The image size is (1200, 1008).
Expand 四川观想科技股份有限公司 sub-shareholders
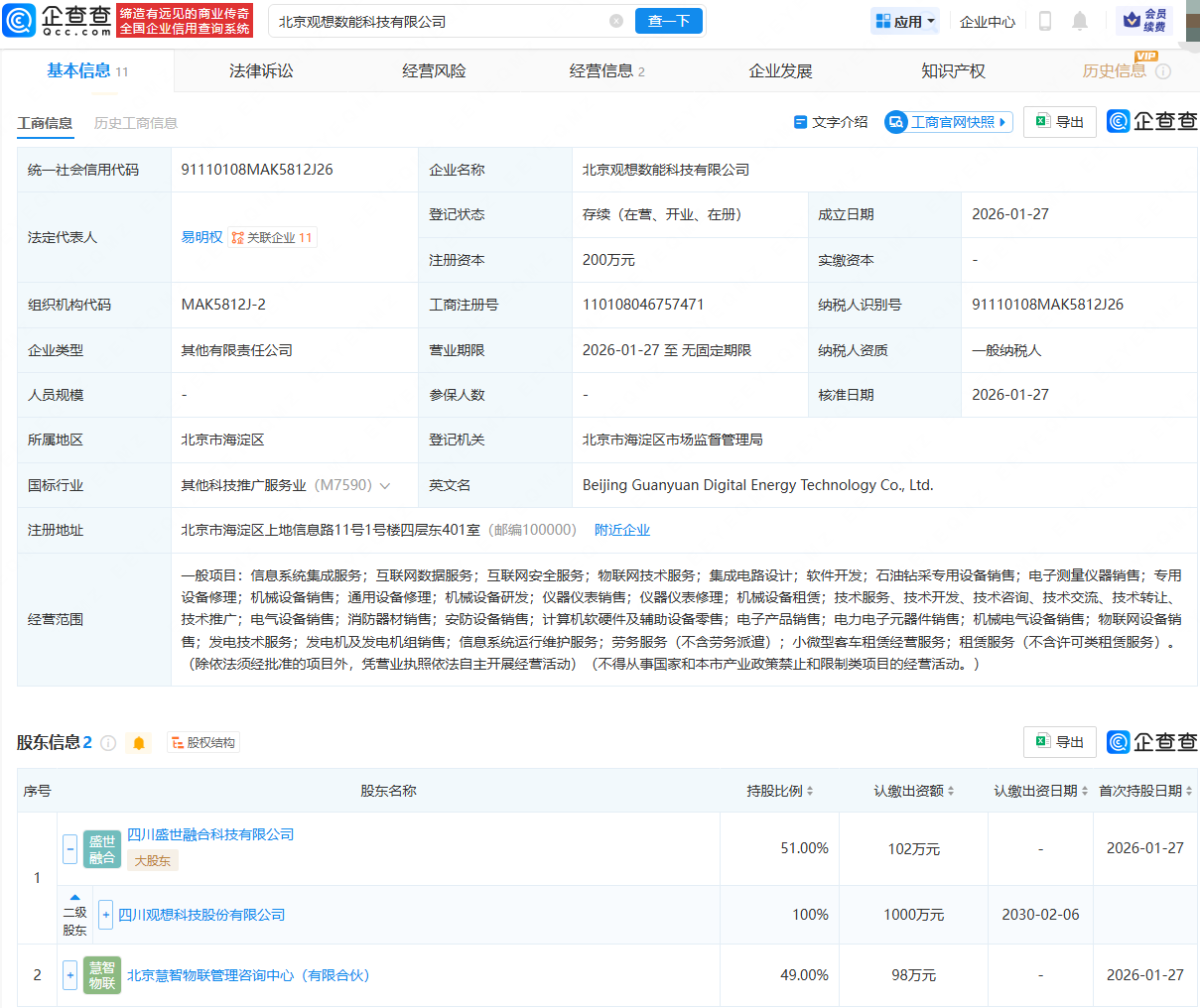(105, 915)
